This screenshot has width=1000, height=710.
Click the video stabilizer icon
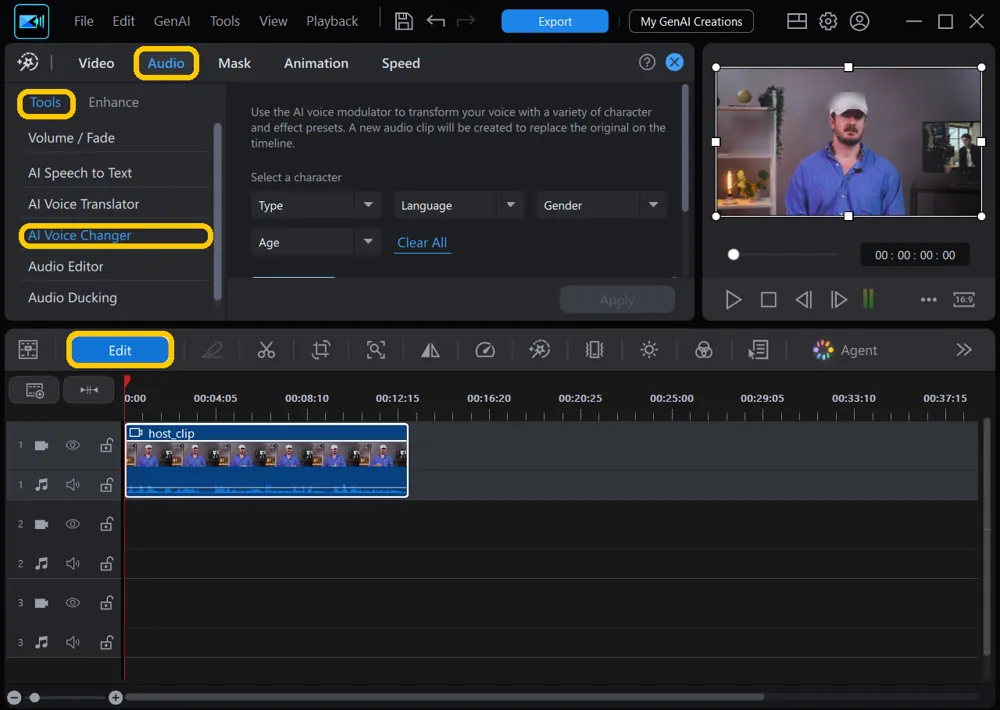[x=594, y=350]
